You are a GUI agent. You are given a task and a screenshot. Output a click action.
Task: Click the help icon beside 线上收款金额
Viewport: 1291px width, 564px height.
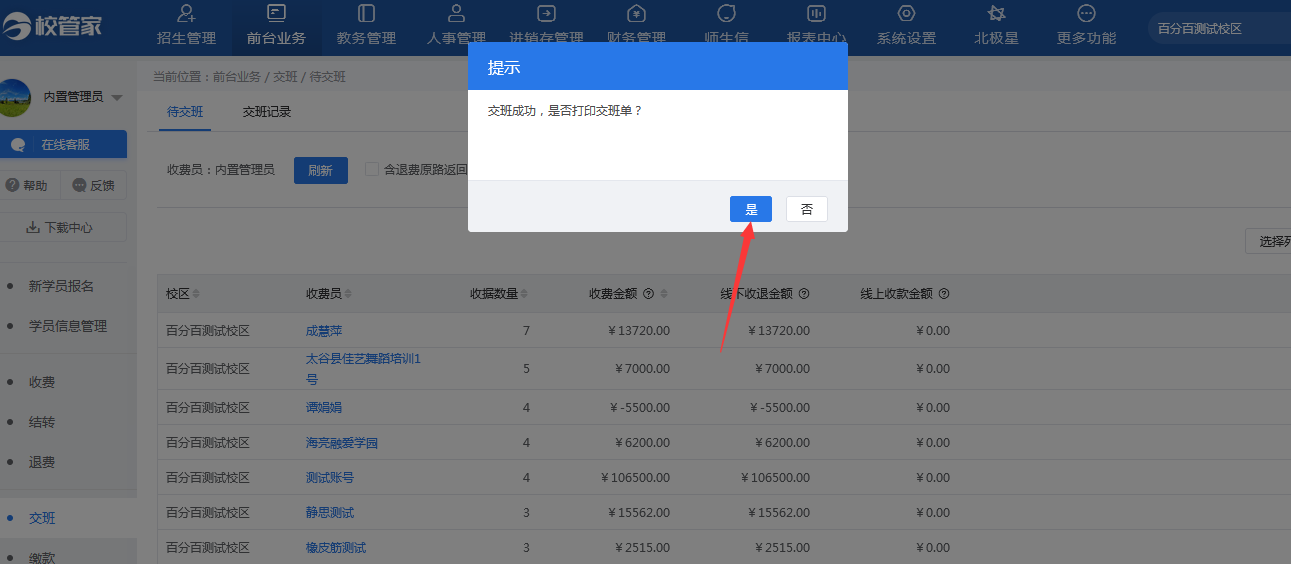click(x=944, y=294)
